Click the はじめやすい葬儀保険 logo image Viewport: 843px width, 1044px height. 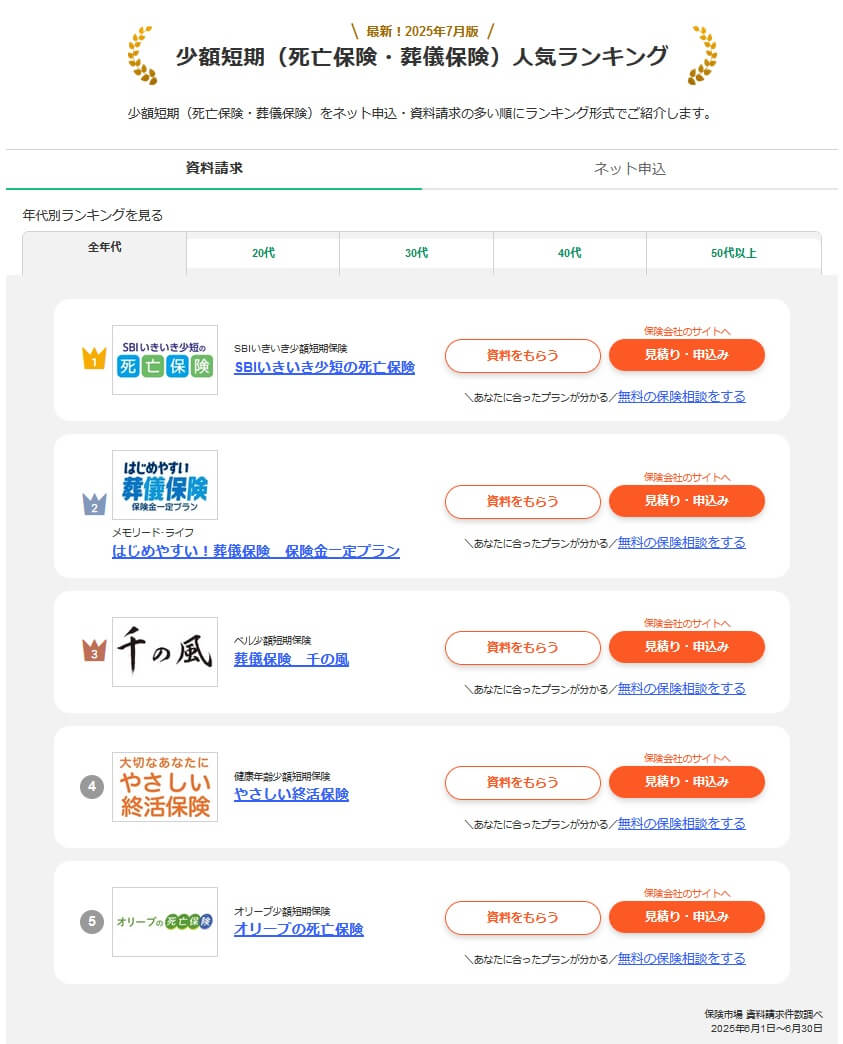(164, 485)
